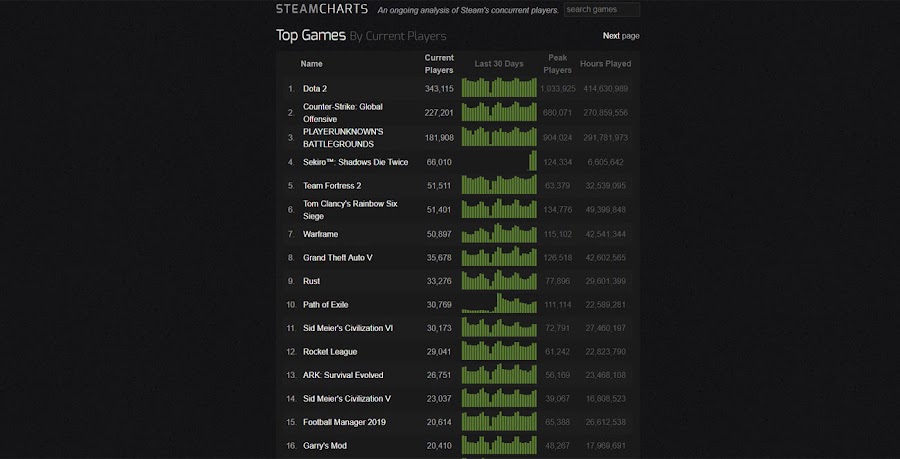The image size is (900, 459).
Task: Open the Warframe game page
Action: tap(320, 234)
